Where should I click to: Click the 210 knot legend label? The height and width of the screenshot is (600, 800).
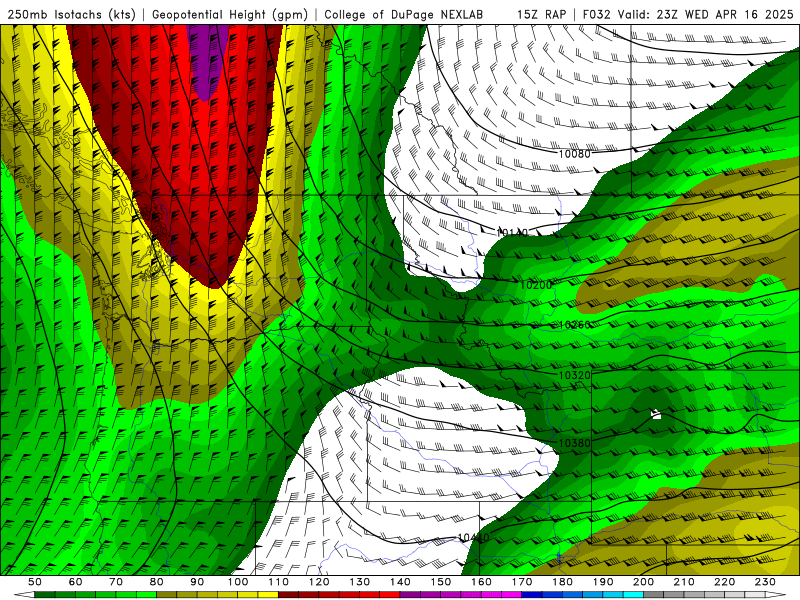tap(684, 582)
